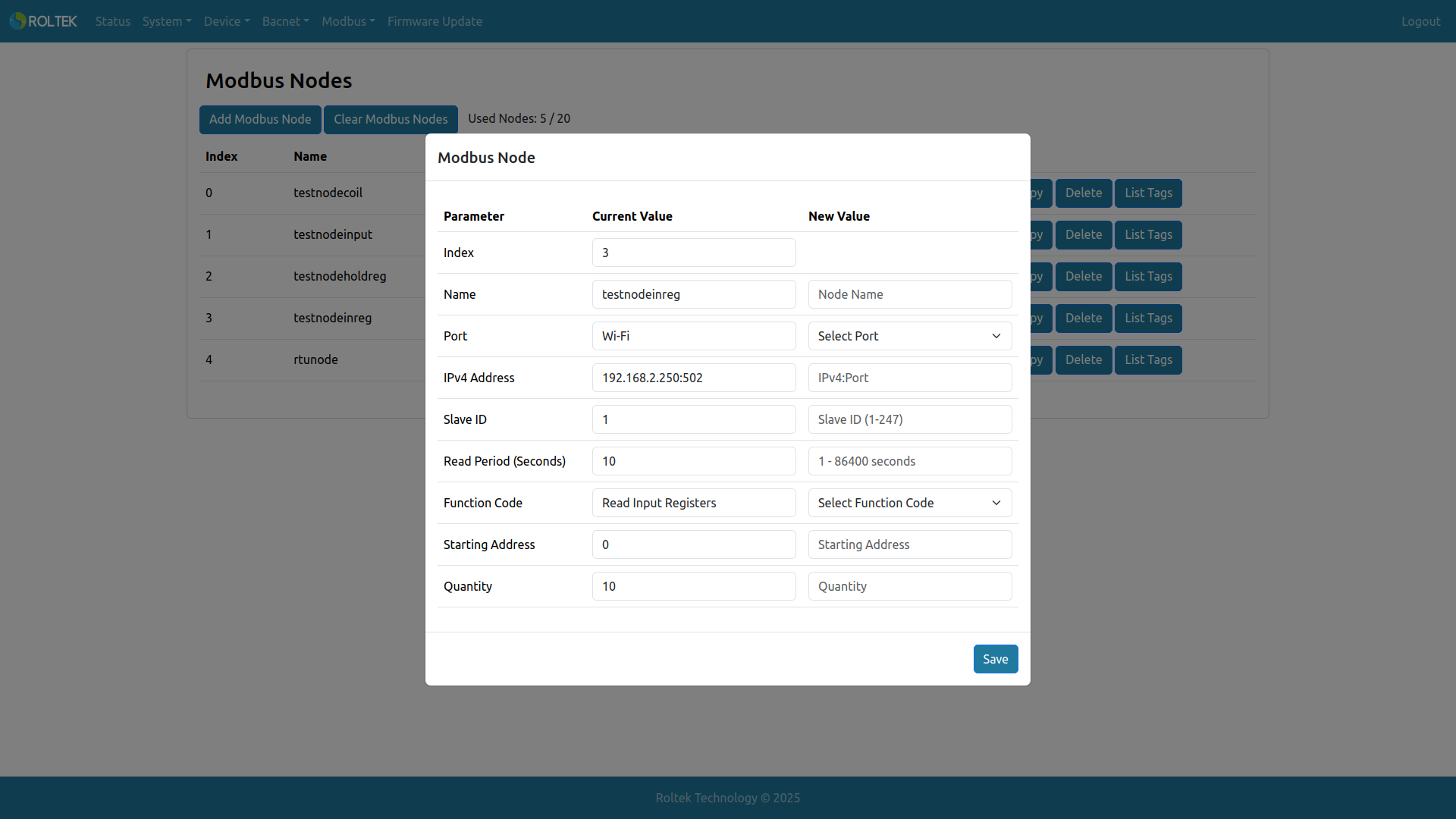Open the Select Function Code dropdown
Image resolution: width=1456 pixels, height=819 pixels.
tap(910, 503)
